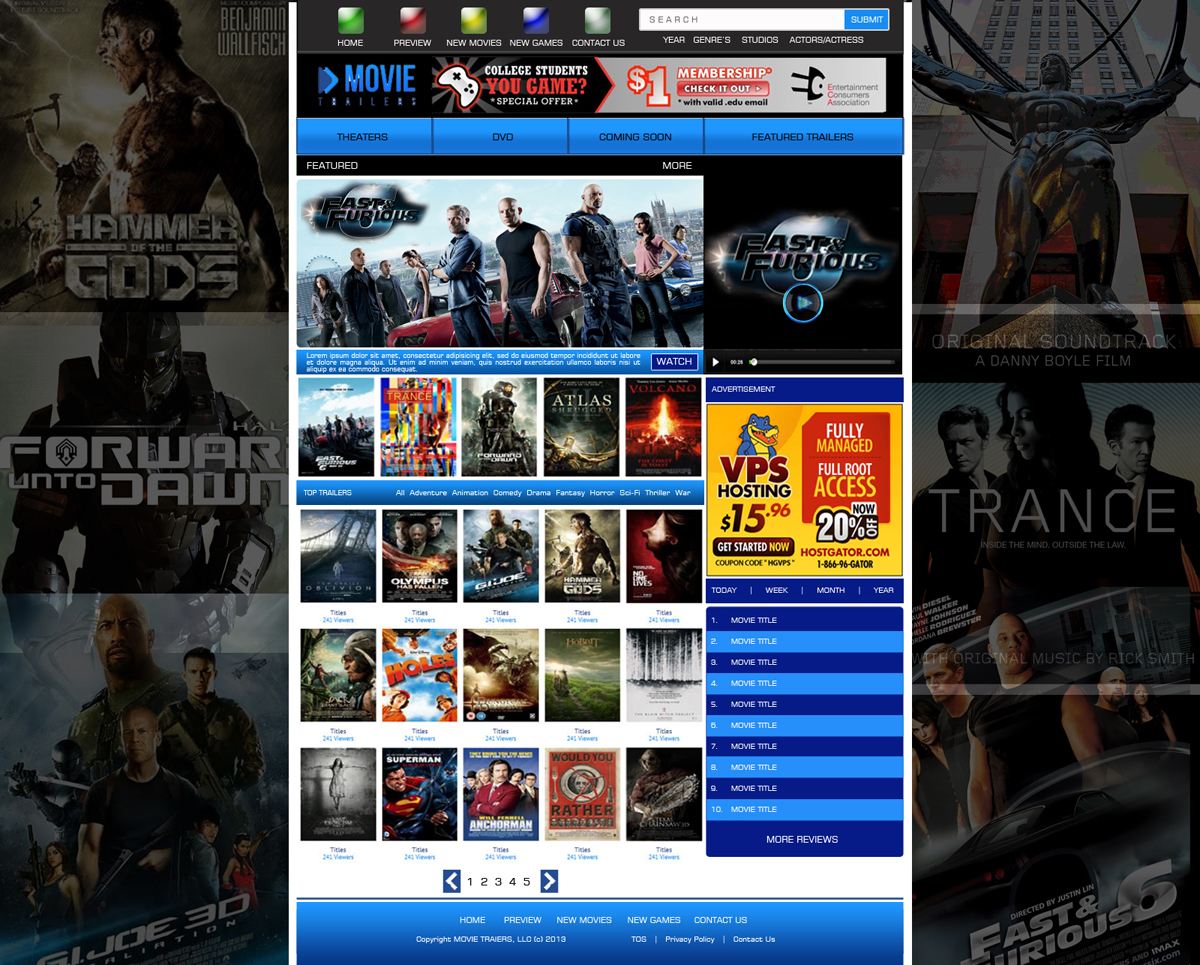Screen dimensions: 1200x965
Task: Open the Forward Unto Dawn featured thumbnail
Action: pyautogui.click(x=500, y=427)
